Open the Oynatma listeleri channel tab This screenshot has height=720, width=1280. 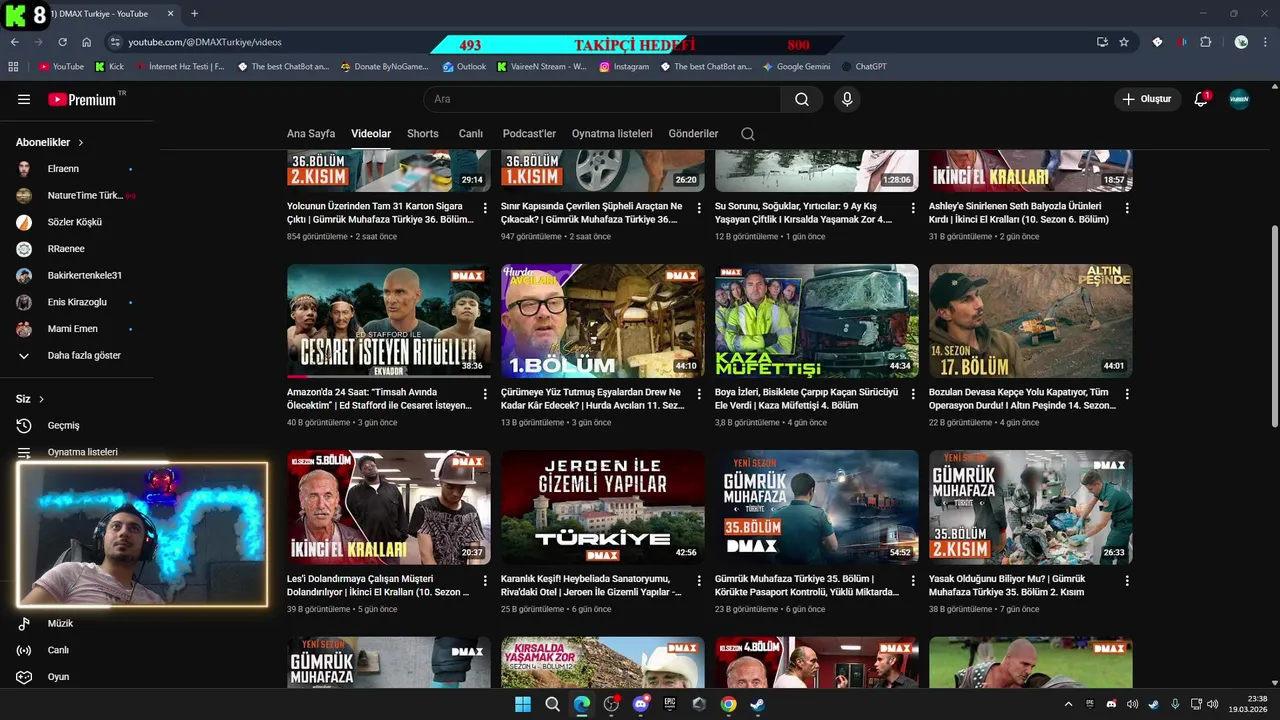click(x=612, y=134)
